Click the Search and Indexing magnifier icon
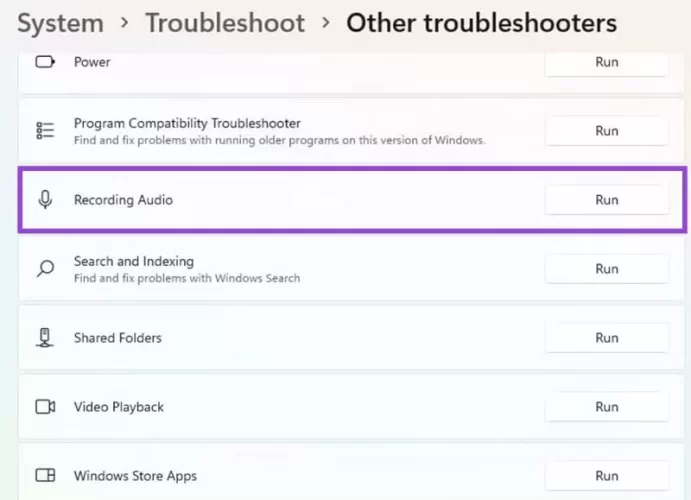691x500 pixels. 45,269
